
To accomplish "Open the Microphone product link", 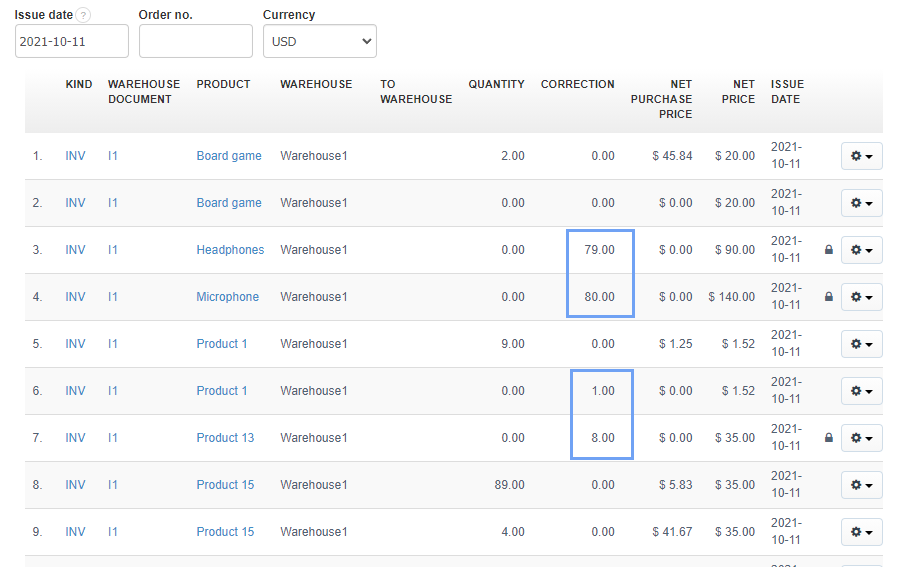I will (x=227, y=297).
